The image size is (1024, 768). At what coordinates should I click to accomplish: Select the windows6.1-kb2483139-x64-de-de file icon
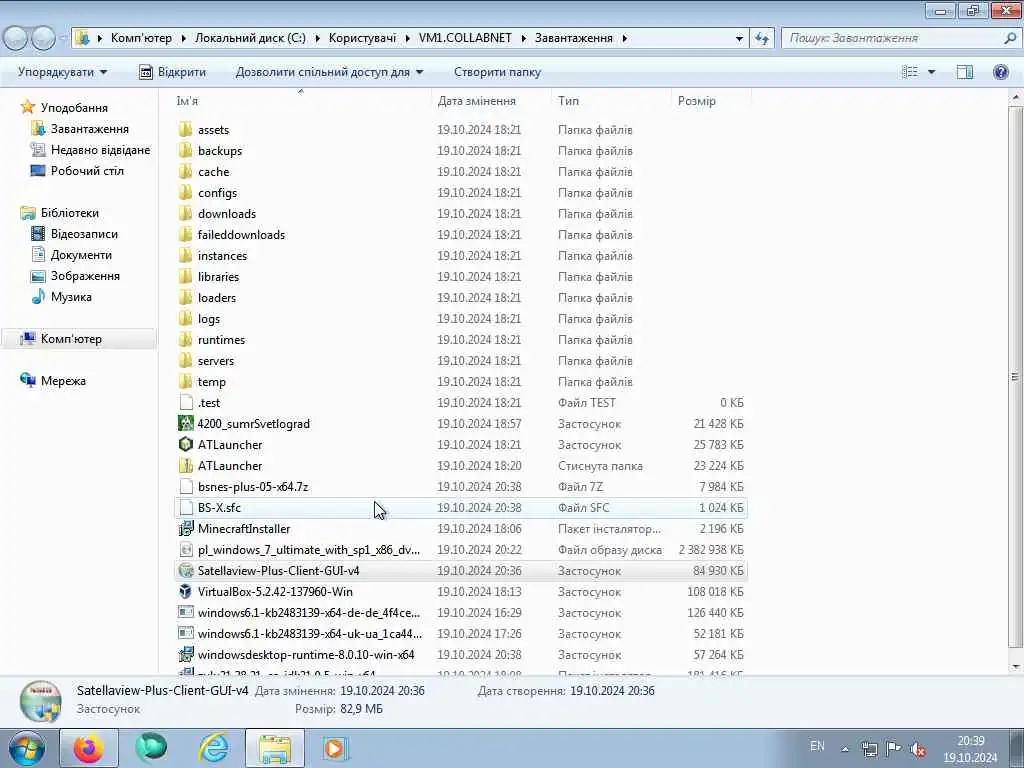[185, 613]
